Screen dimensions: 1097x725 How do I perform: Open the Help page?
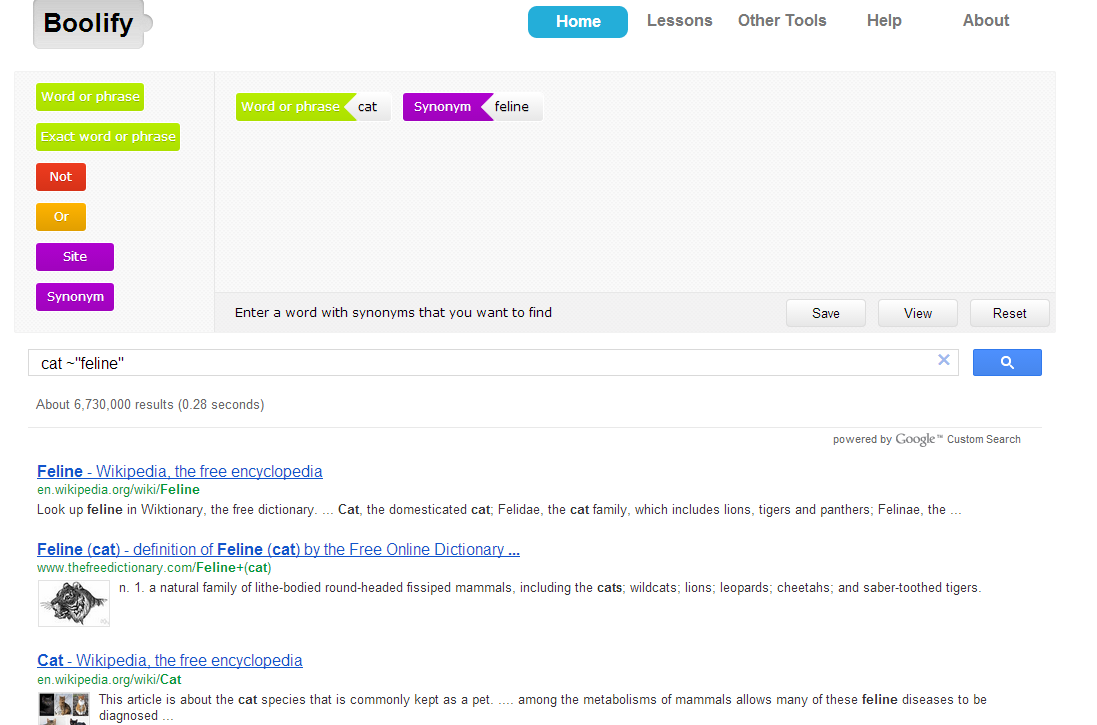(884, 21)
